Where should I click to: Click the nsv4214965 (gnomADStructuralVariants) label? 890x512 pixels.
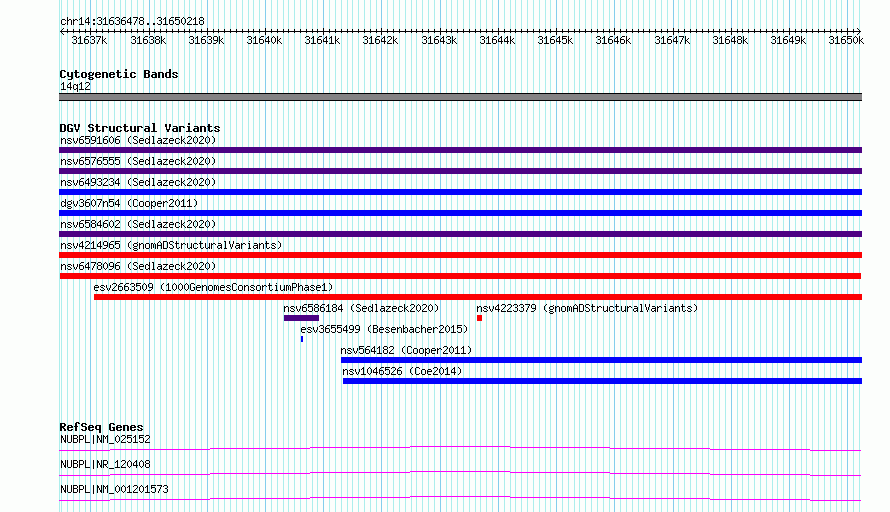click(x=171, y=245)
